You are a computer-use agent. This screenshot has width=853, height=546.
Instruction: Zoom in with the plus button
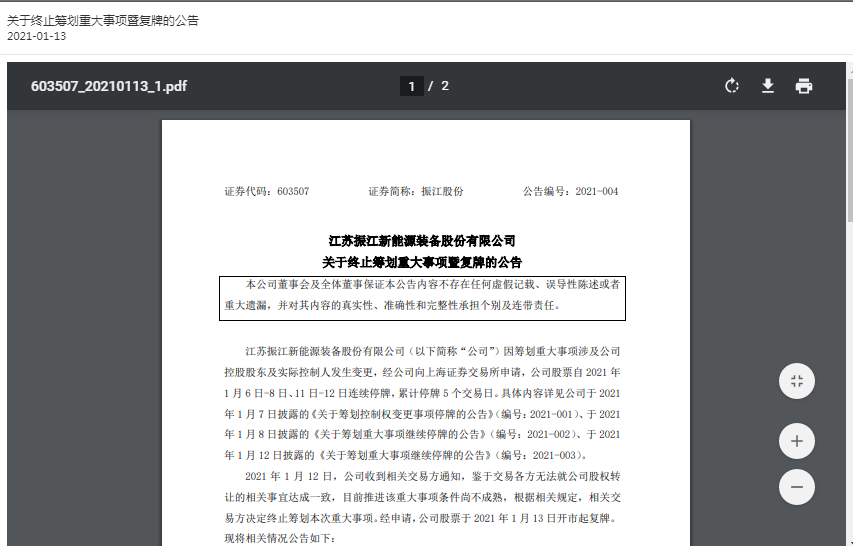click(x=796, y=441)
